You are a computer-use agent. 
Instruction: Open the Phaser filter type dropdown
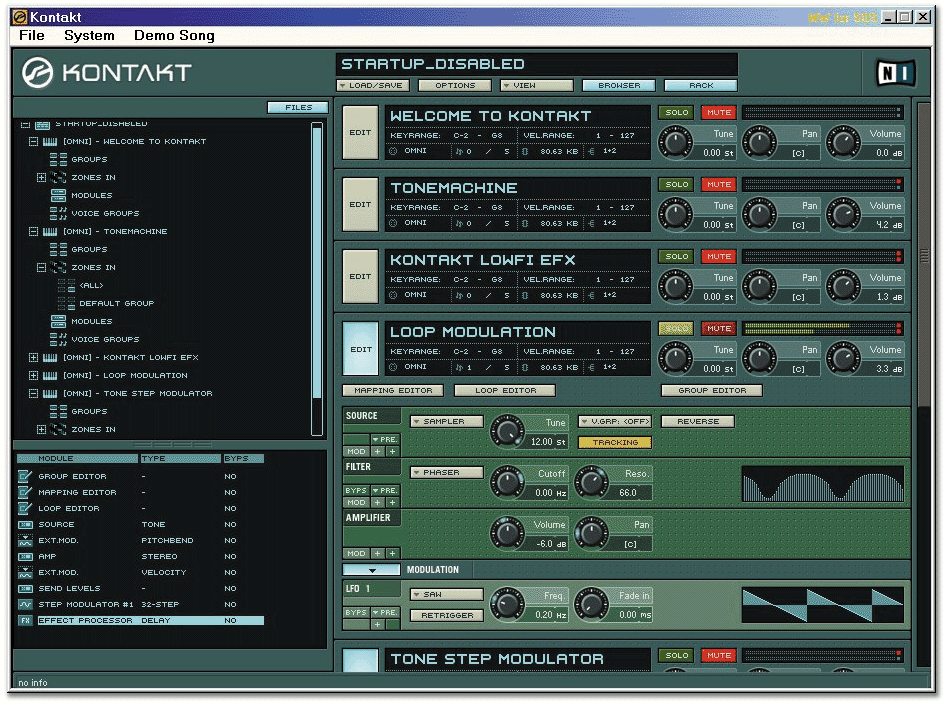click(x=446, y=472)
